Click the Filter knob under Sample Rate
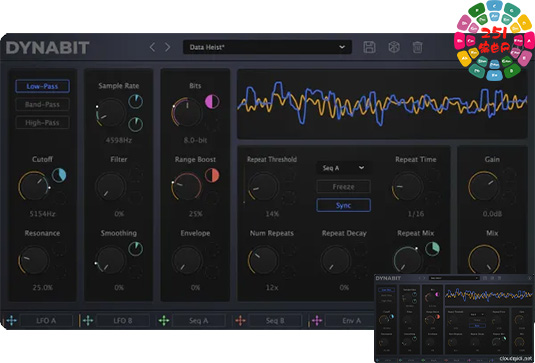Image resolution: width=535 pixels, height=363 pixels. click(x=110, y=186)
